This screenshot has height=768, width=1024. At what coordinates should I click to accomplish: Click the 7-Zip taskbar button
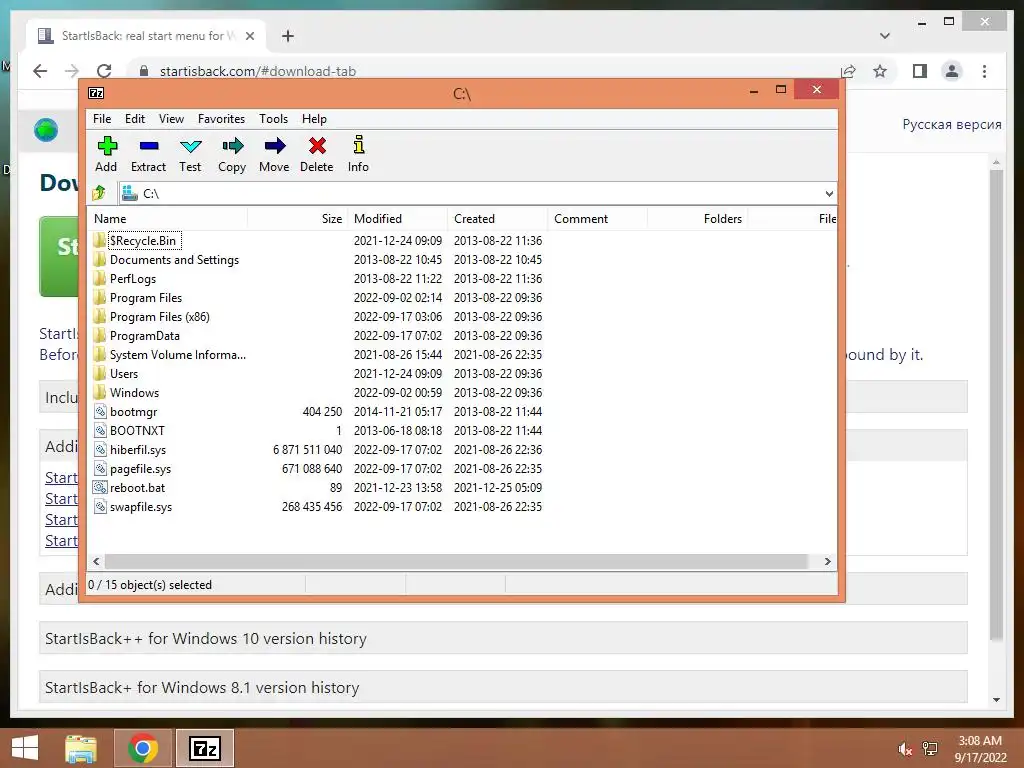tap(204, 748)
